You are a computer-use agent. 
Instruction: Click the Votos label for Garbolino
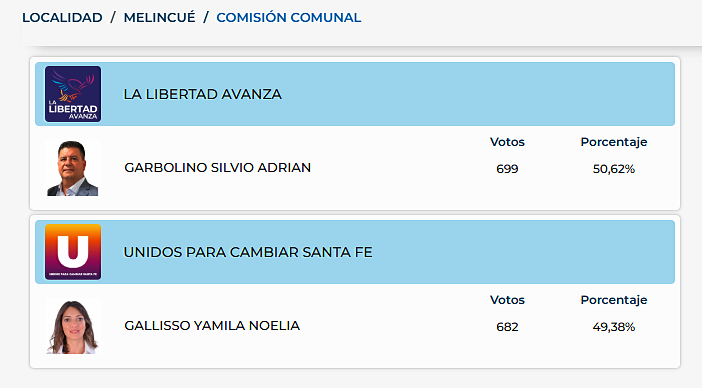507,142
